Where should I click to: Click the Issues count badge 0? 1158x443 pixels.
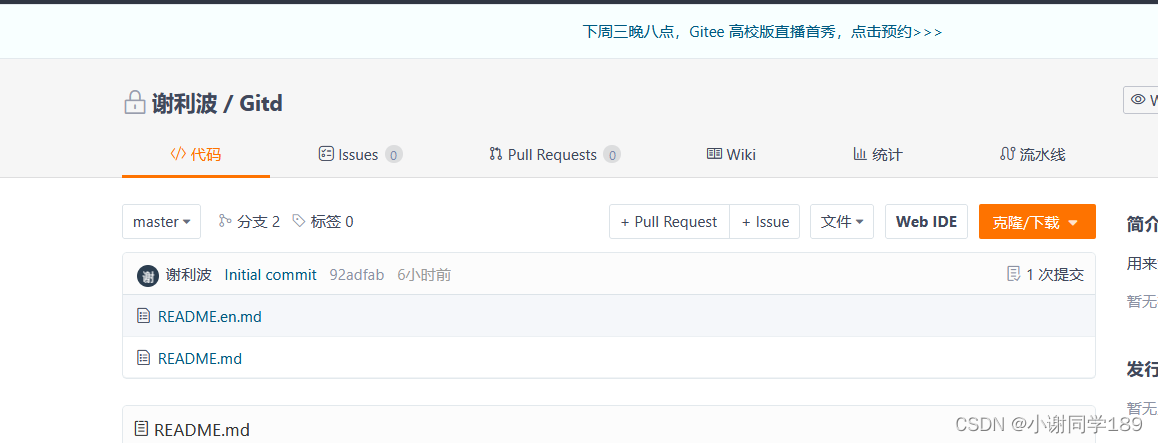pyautogui.click(x=394, y=155)
